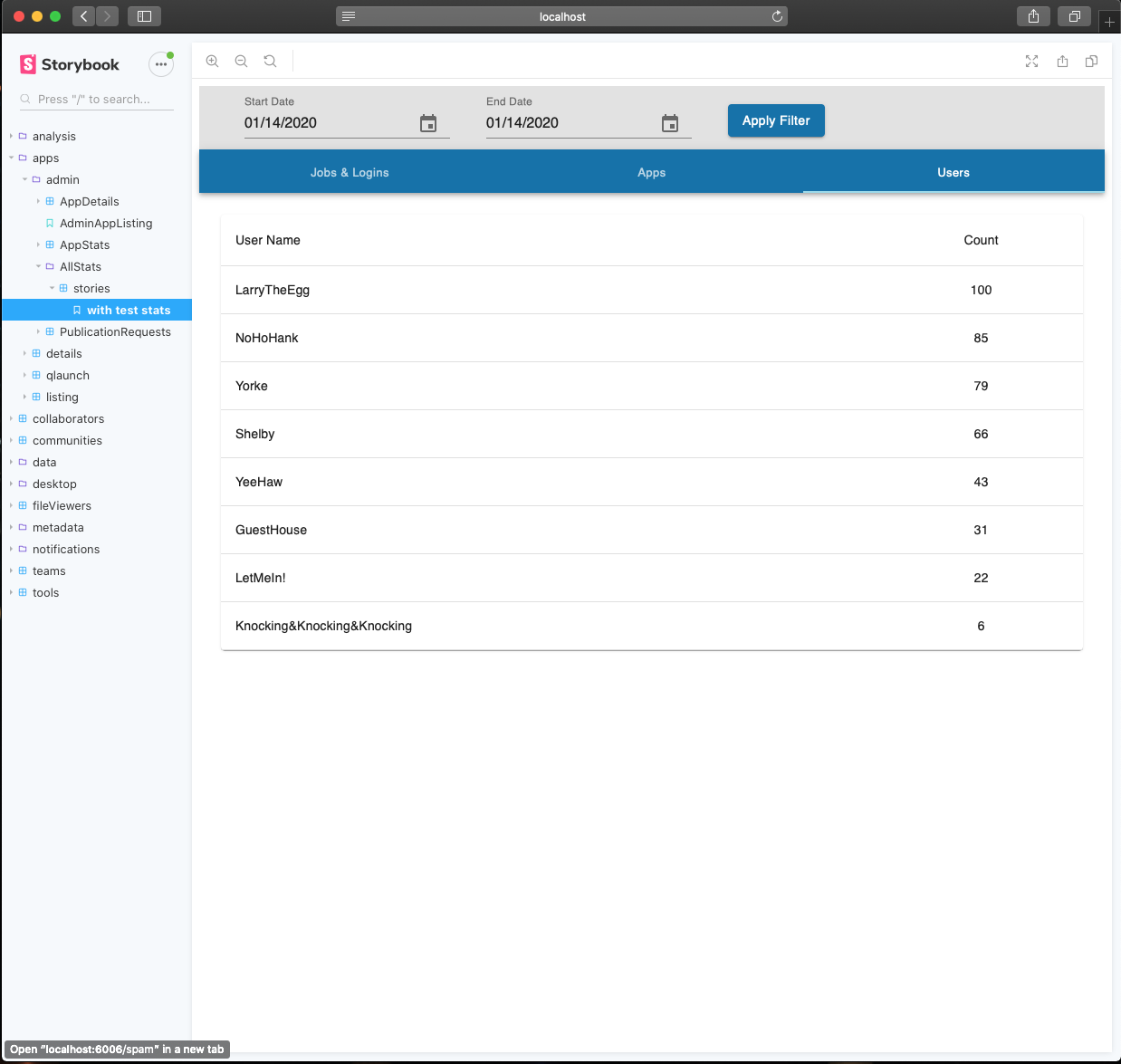Switch to the Apps tab
This screenshot has height=1064, width=1121.
pos(651,172)
